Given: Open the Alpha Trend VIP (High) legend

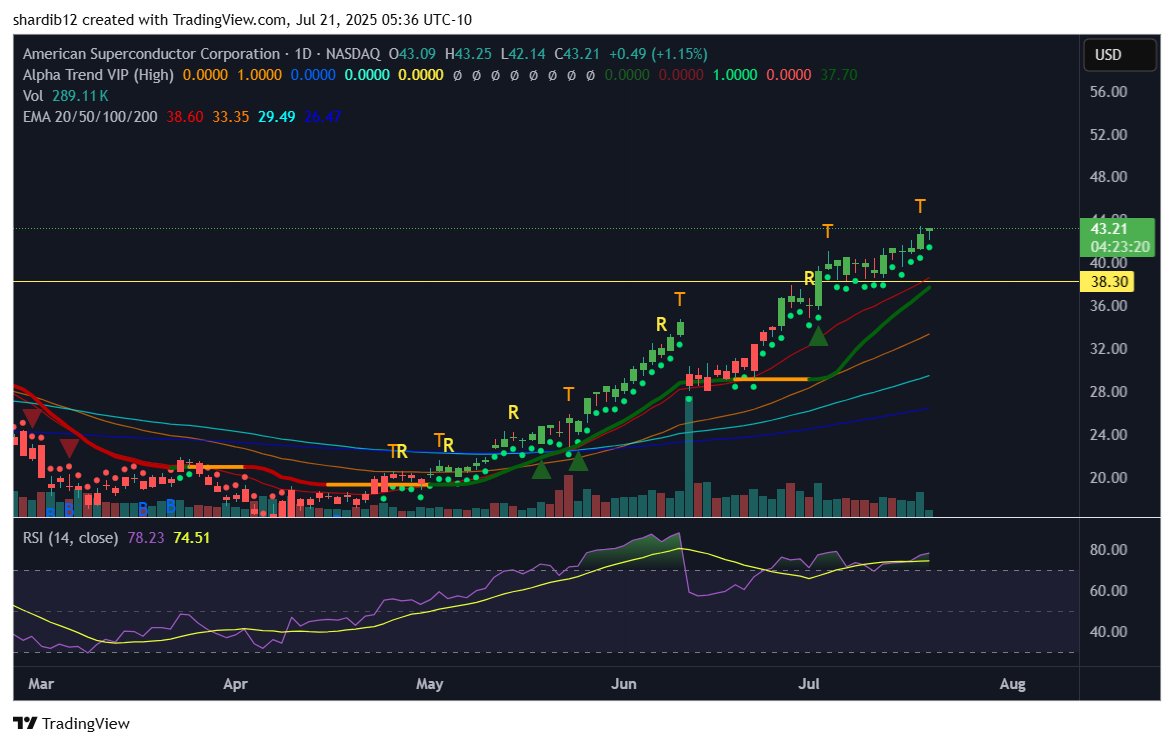Looking at the screenshot, I should coord(98,75).
